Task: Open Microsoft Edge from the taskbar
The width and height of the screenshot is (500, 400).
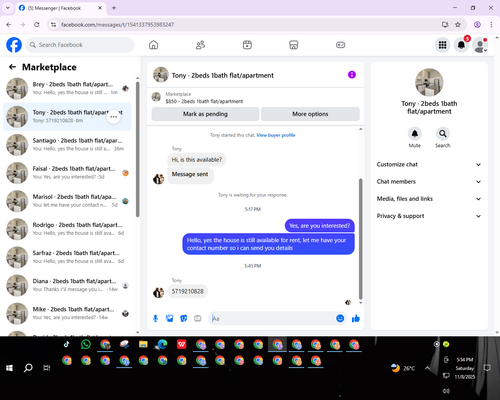Action: (162, 344)
